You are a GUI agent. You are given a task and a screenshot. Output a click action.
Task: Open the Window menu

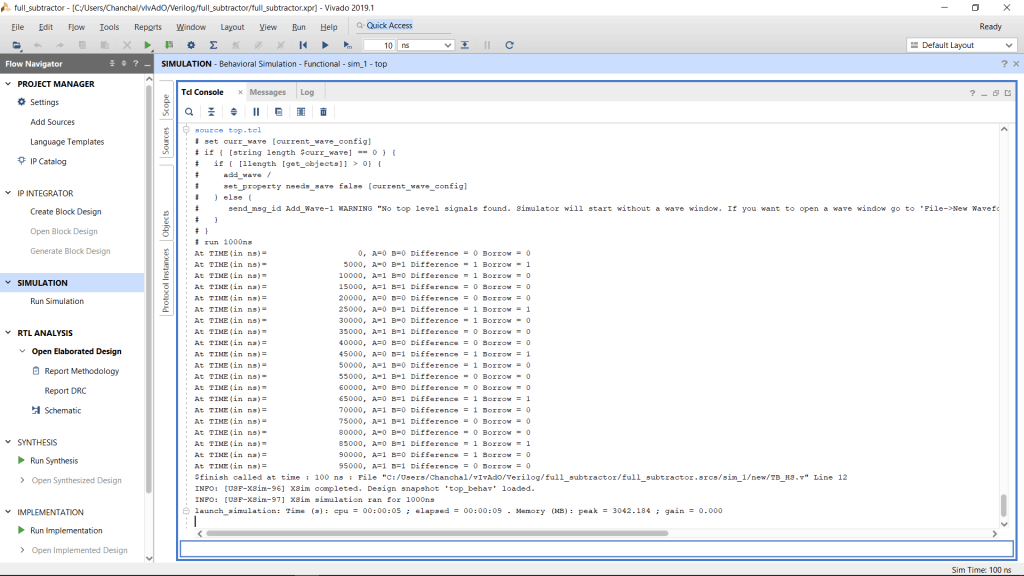coord(191,27)
